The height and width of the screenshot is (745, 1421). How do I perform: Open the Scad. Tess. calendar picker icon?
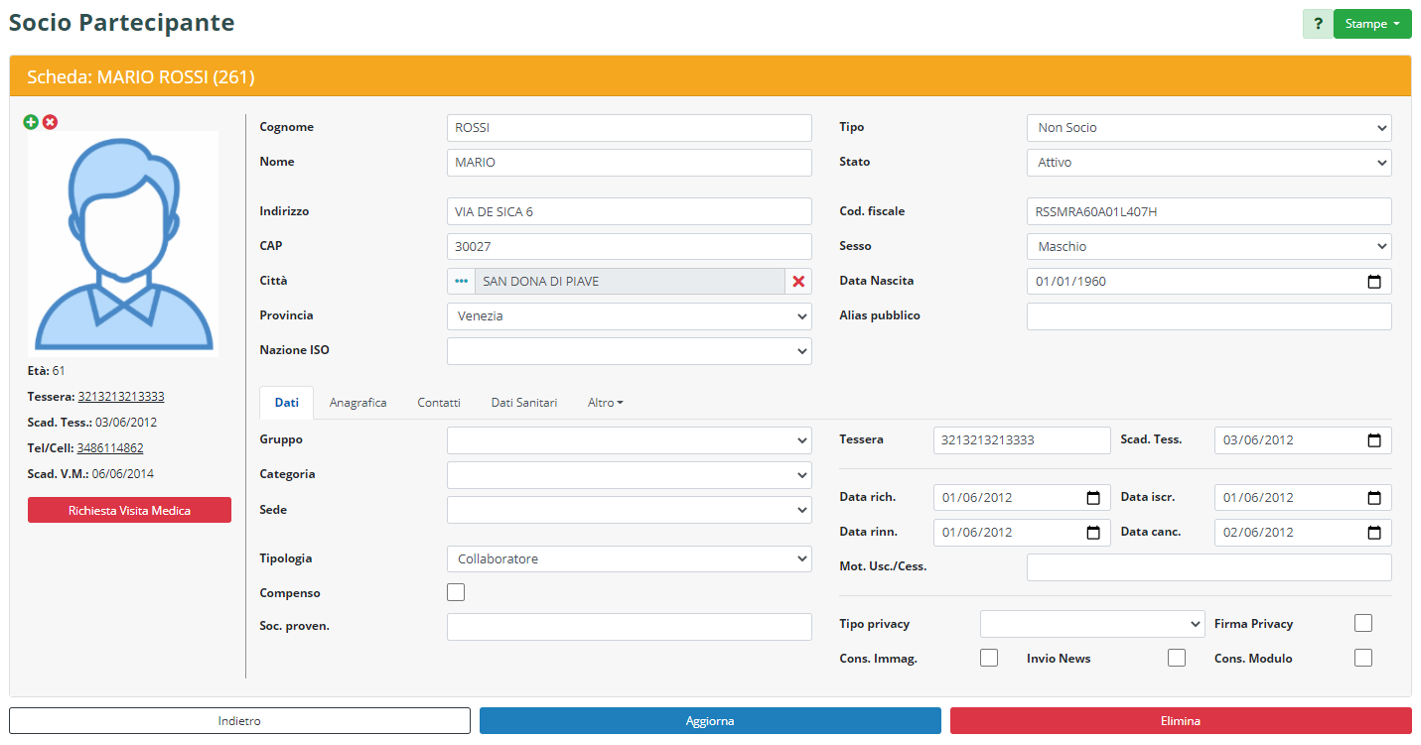click(x=1374, y=441)
